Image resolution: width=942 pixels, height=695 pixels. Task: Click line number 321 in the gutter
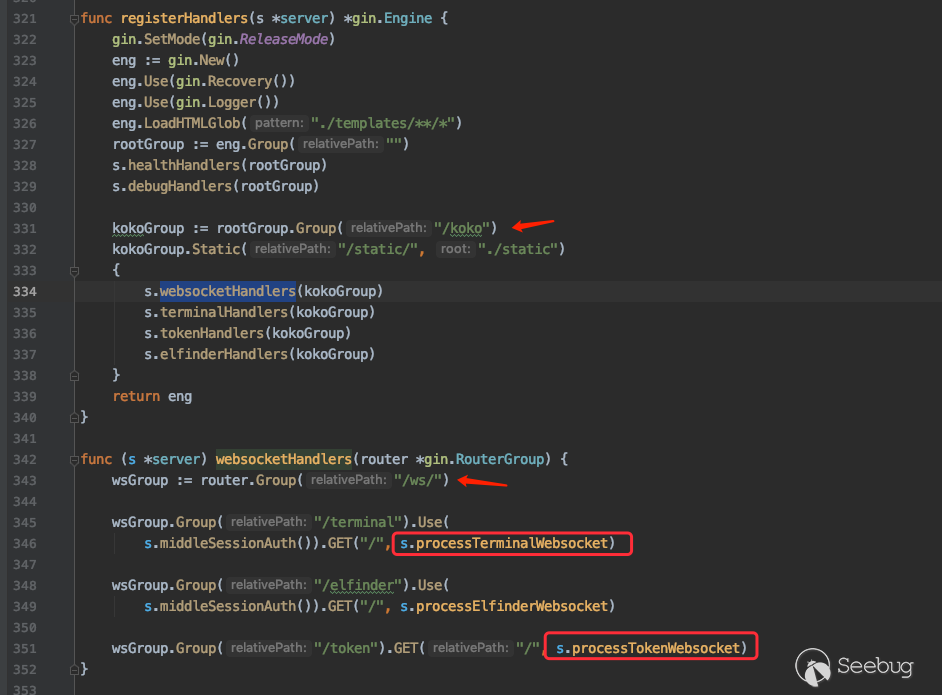point(25,19)
